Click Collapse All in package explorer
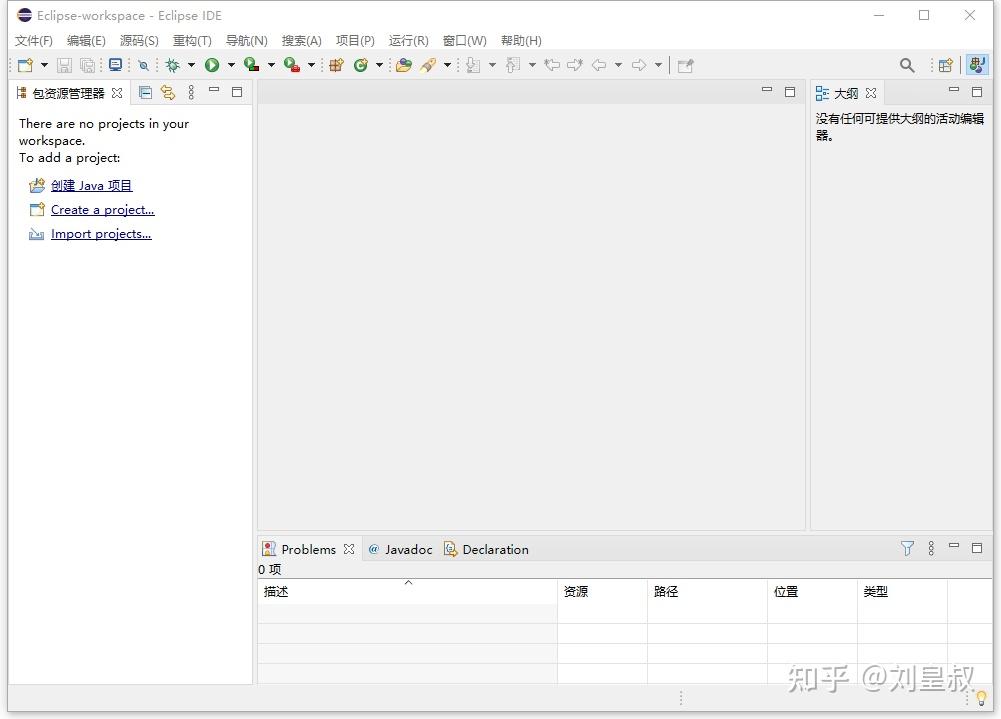The height and width of the screenshot is (719, 1001). coord(146,93)
